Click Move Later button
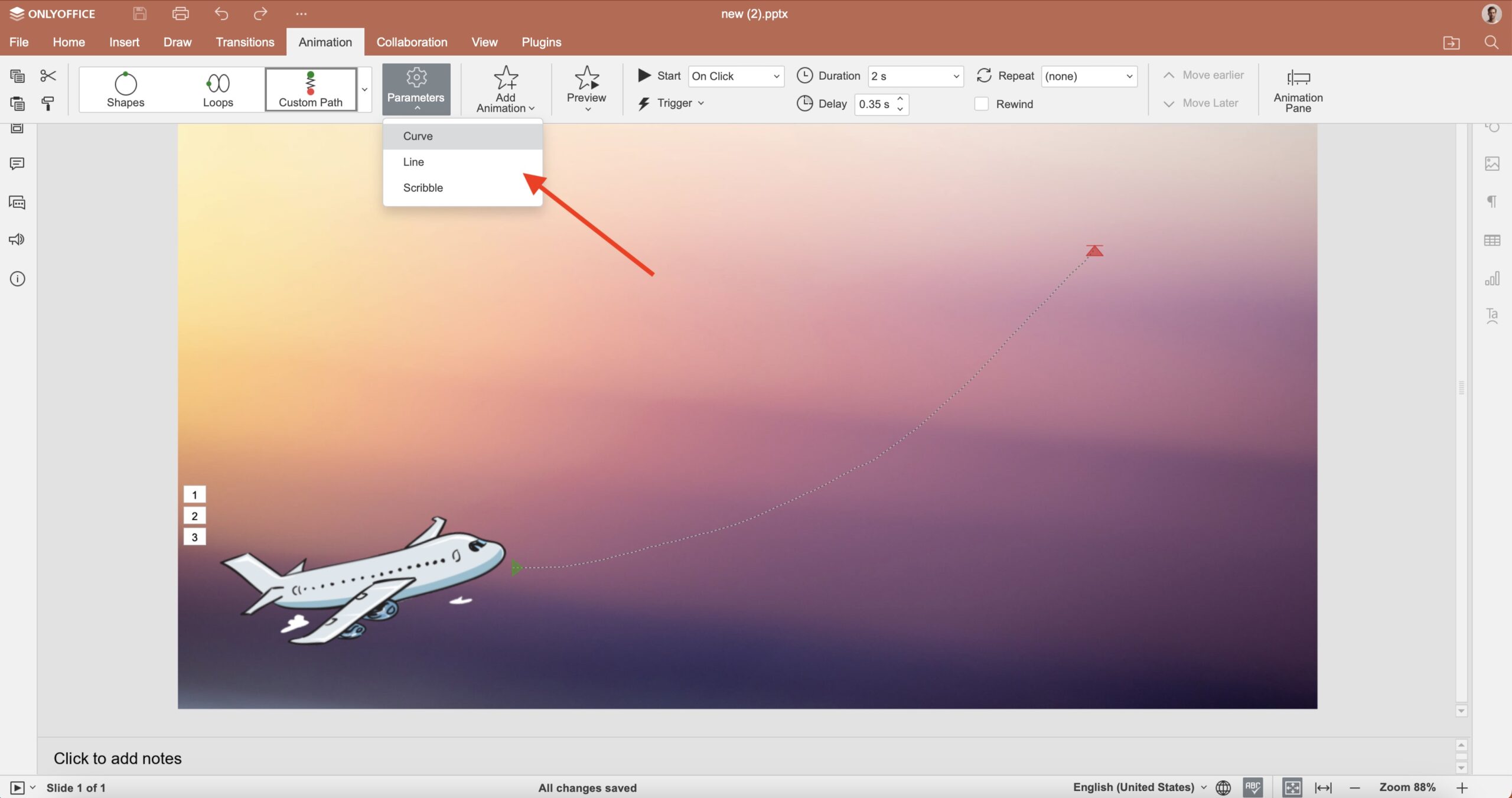The image size is (1512, 798). coord(1201,103)
